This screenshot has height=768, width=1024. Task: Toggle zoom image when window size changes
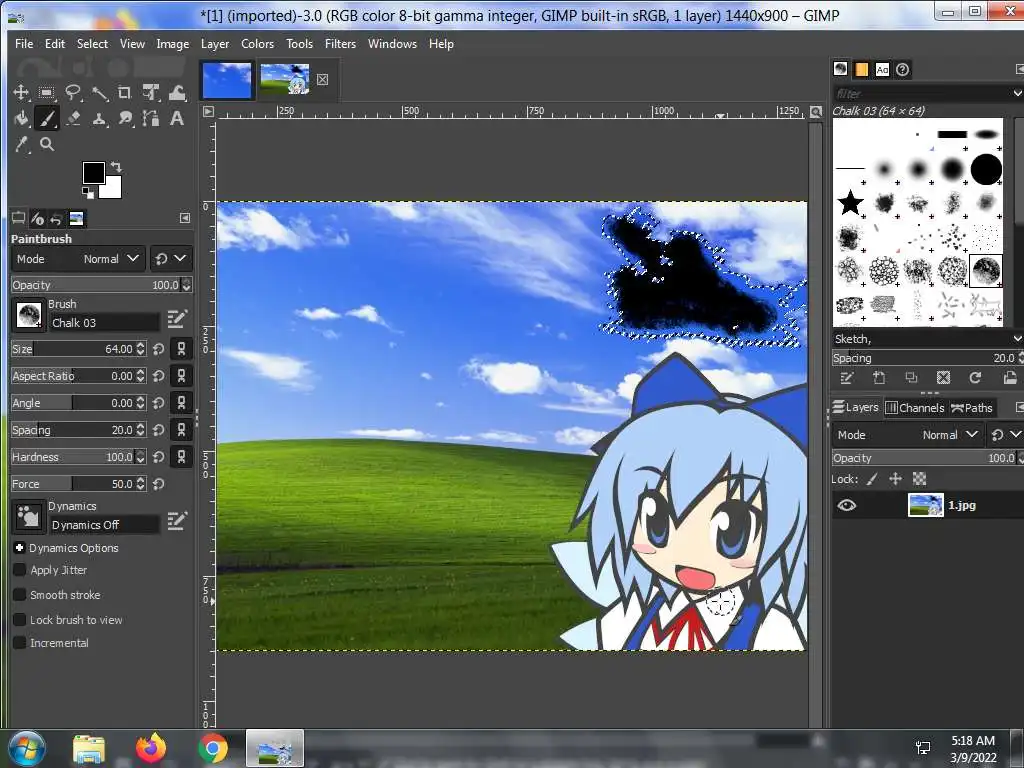coord(816,112)
